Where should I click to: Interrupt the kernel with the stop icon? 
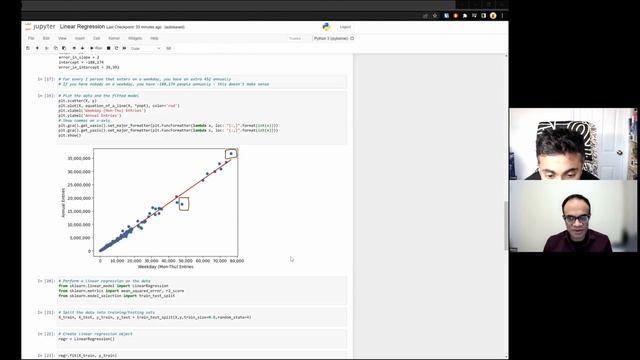(109, 48)
